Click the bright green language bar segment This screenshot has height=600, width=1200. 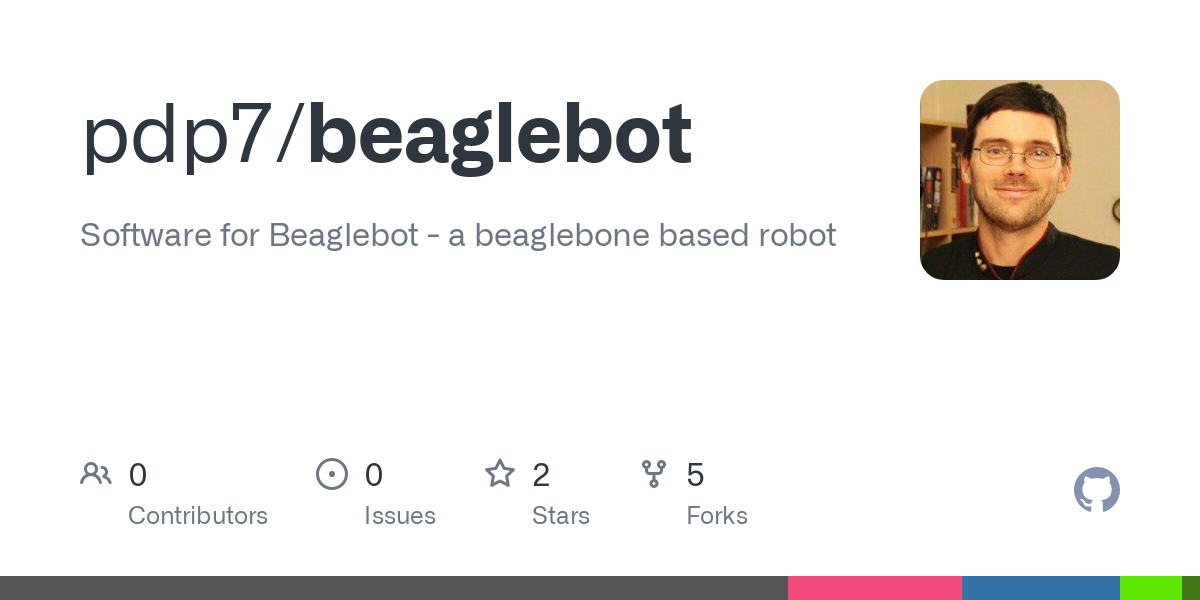pyautogui.click(x=1151, y=588)
